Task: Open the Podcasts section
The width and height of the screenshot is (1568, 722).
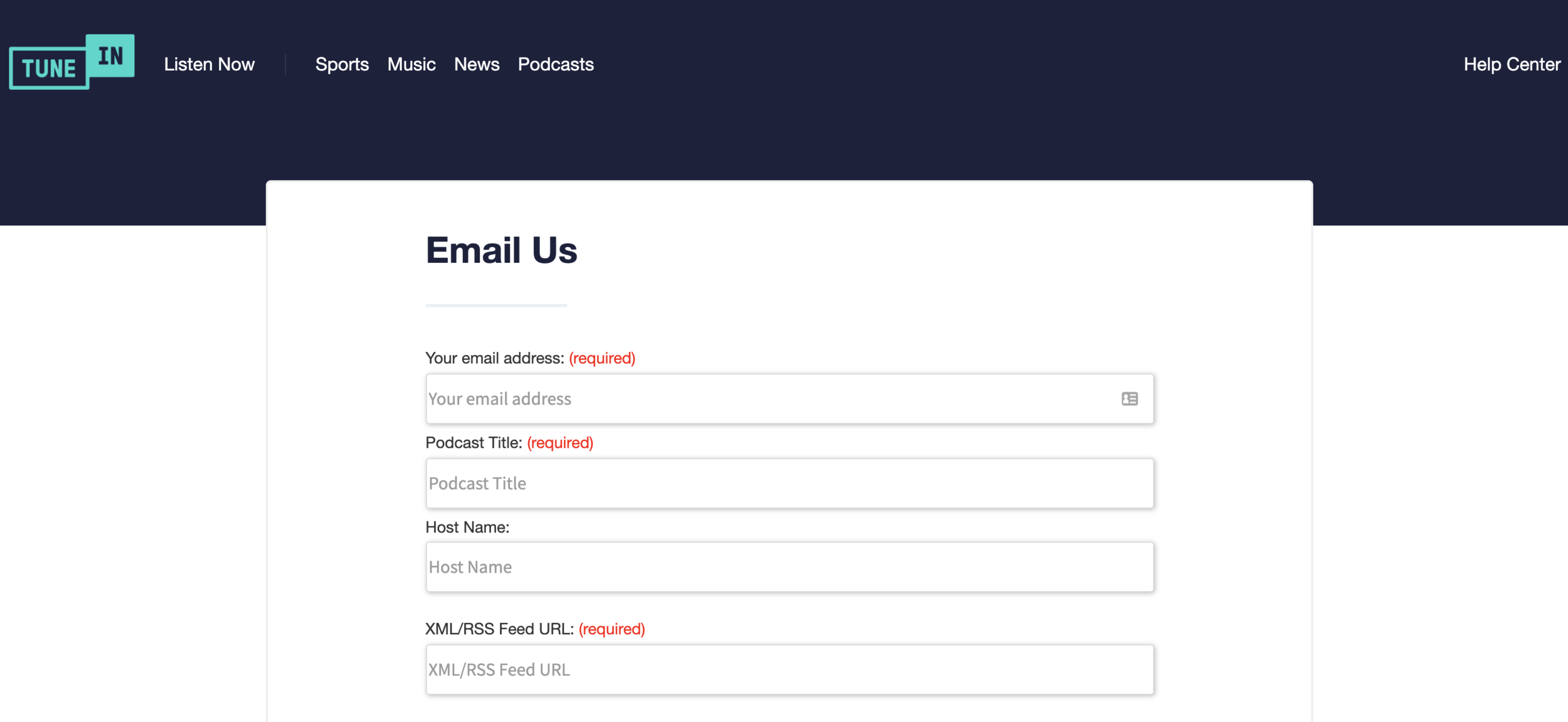Action: coord(555,65)
